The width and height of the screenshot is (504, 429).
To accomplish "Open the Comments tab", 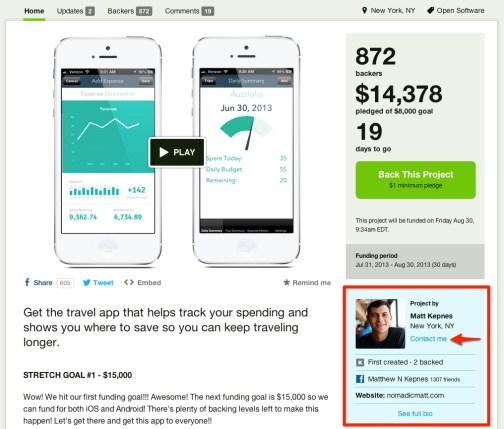I will 189,11.
